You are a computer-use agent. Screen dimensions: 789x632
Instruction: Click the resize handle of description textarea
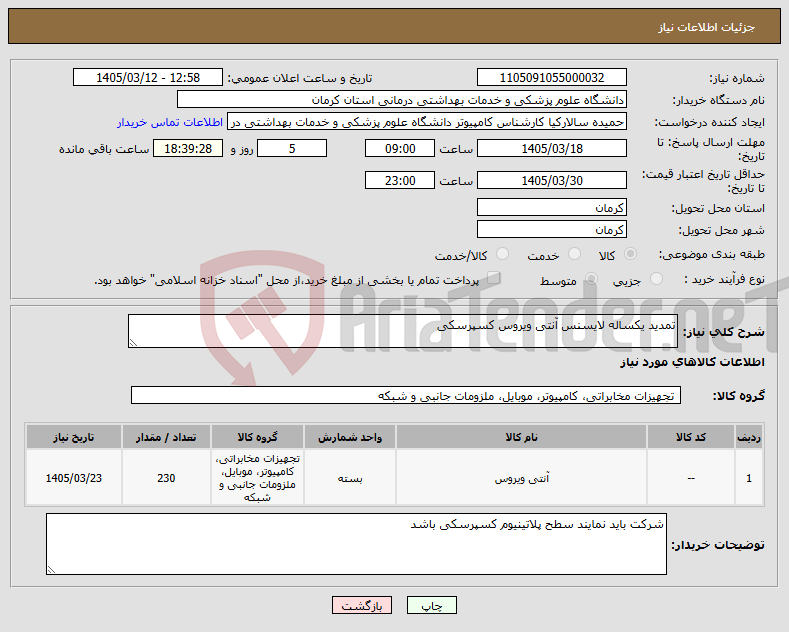(133, 343)
